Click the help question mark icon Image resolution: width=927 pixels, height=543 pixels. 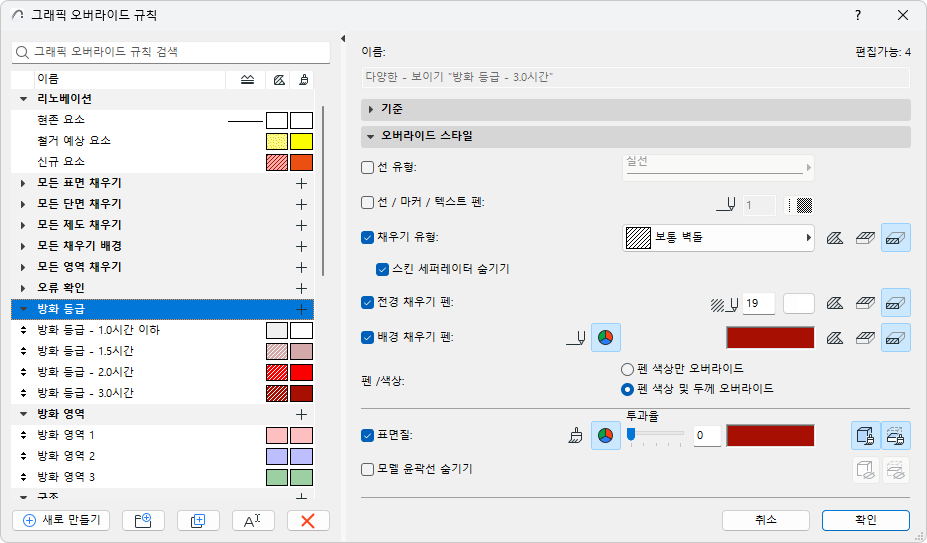(x=858, y=15)
